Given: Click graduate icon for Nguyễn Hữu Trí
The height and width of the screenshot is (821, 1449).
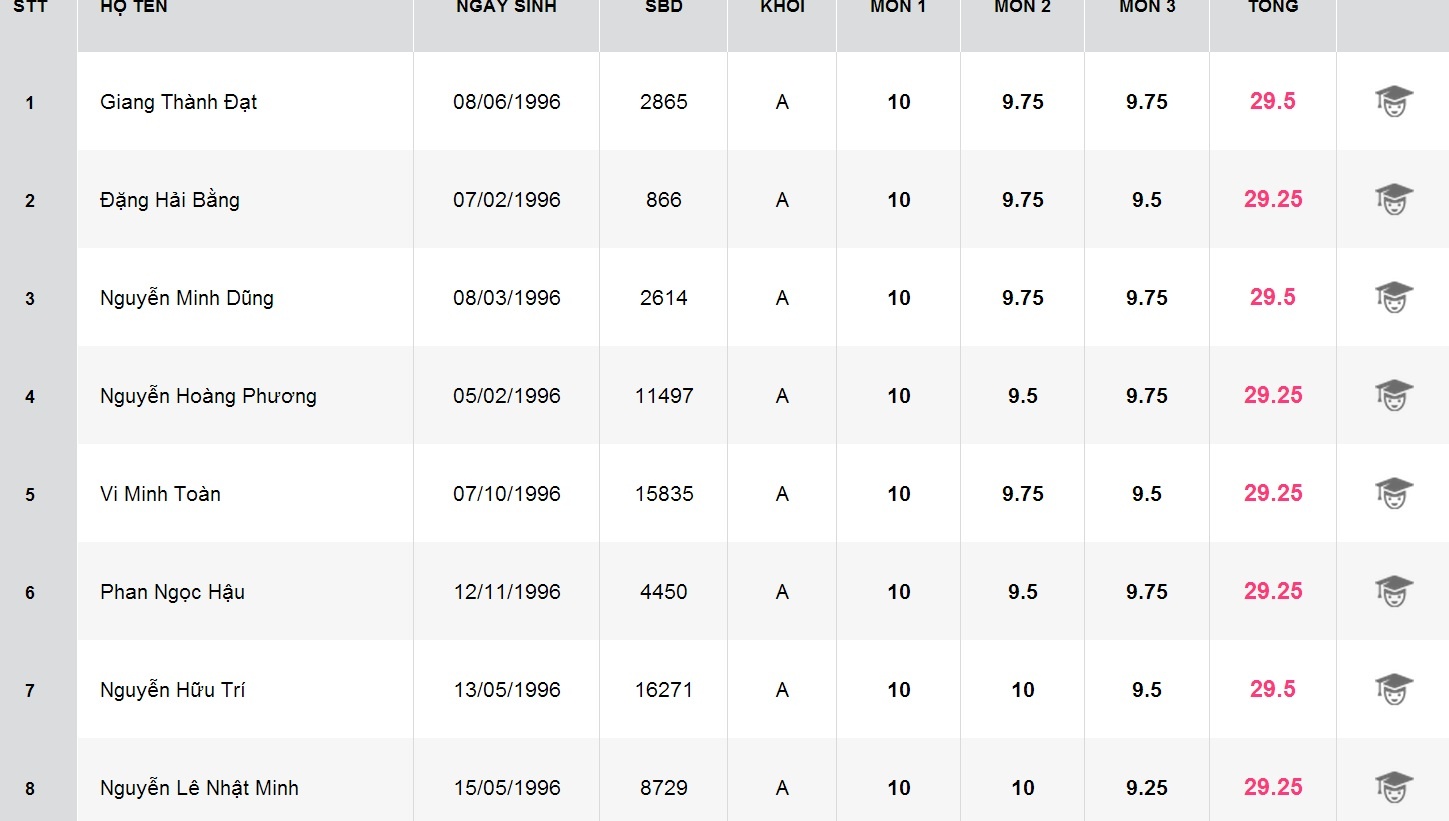Looking at the screenshot, I should (1394, 690).
